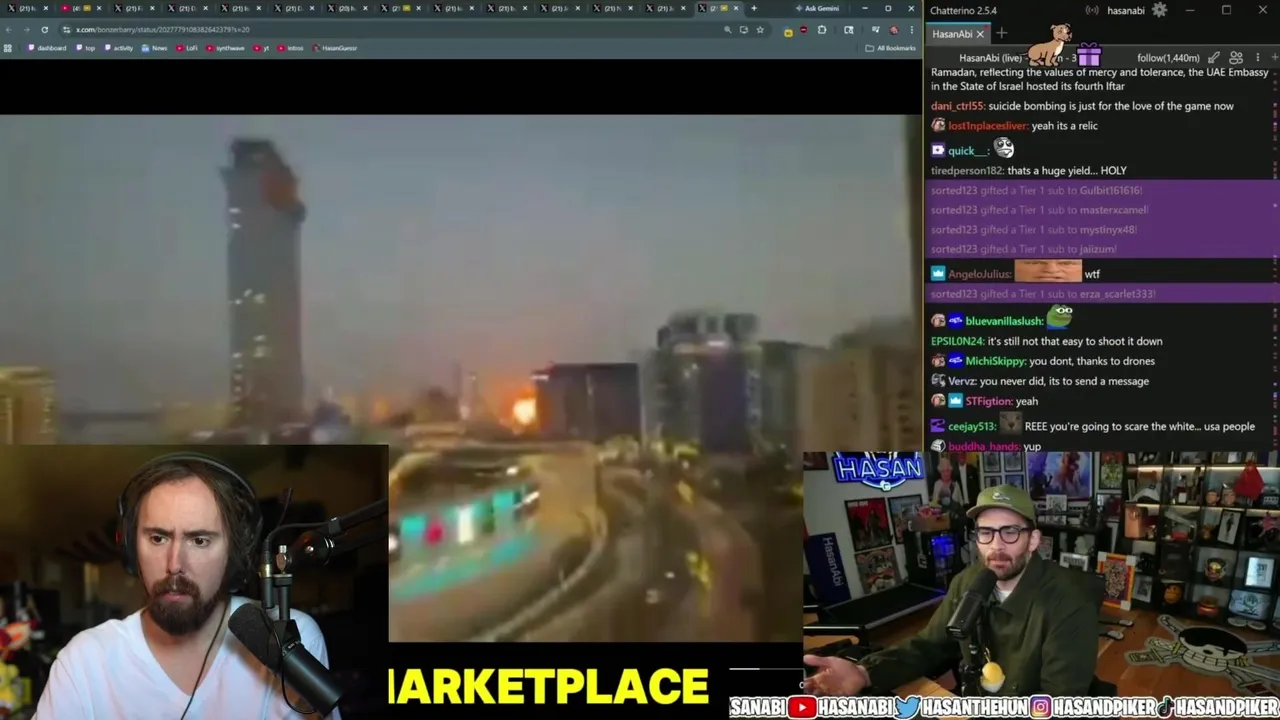Open the intros bookmark
Screen dimensions: 1280x720
(x=291, y=48)
